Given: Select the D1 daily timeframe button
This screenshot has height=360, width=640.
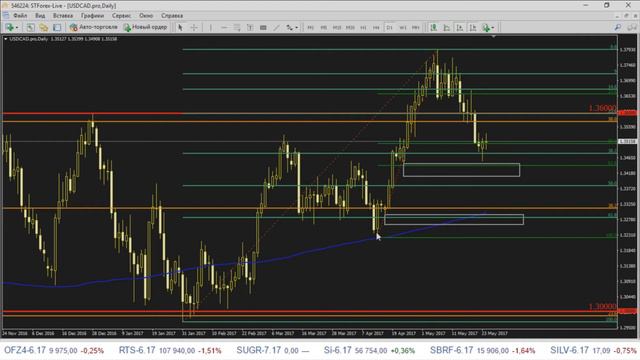Looking at the screenshot, I should [x=389, y=27].
